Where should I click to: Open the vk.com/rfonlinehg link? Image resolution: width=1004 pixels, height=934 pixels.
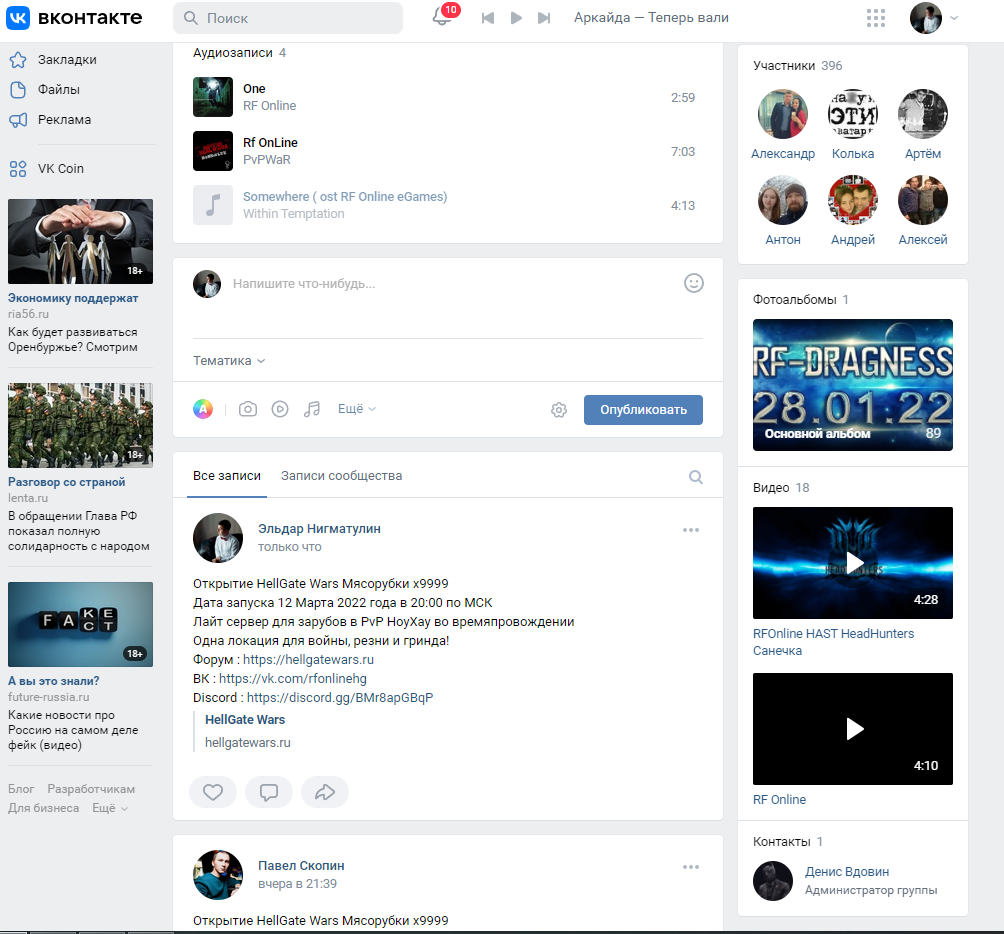(293, 679)
